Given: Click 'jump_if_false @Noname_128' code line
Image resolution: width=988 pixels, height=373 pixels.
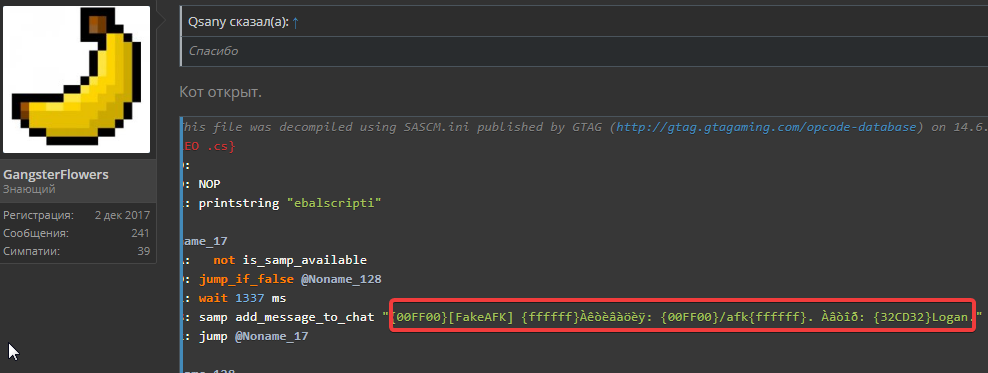Looking at the screenshot, I should pyautogui.click(x=290, y=279).
